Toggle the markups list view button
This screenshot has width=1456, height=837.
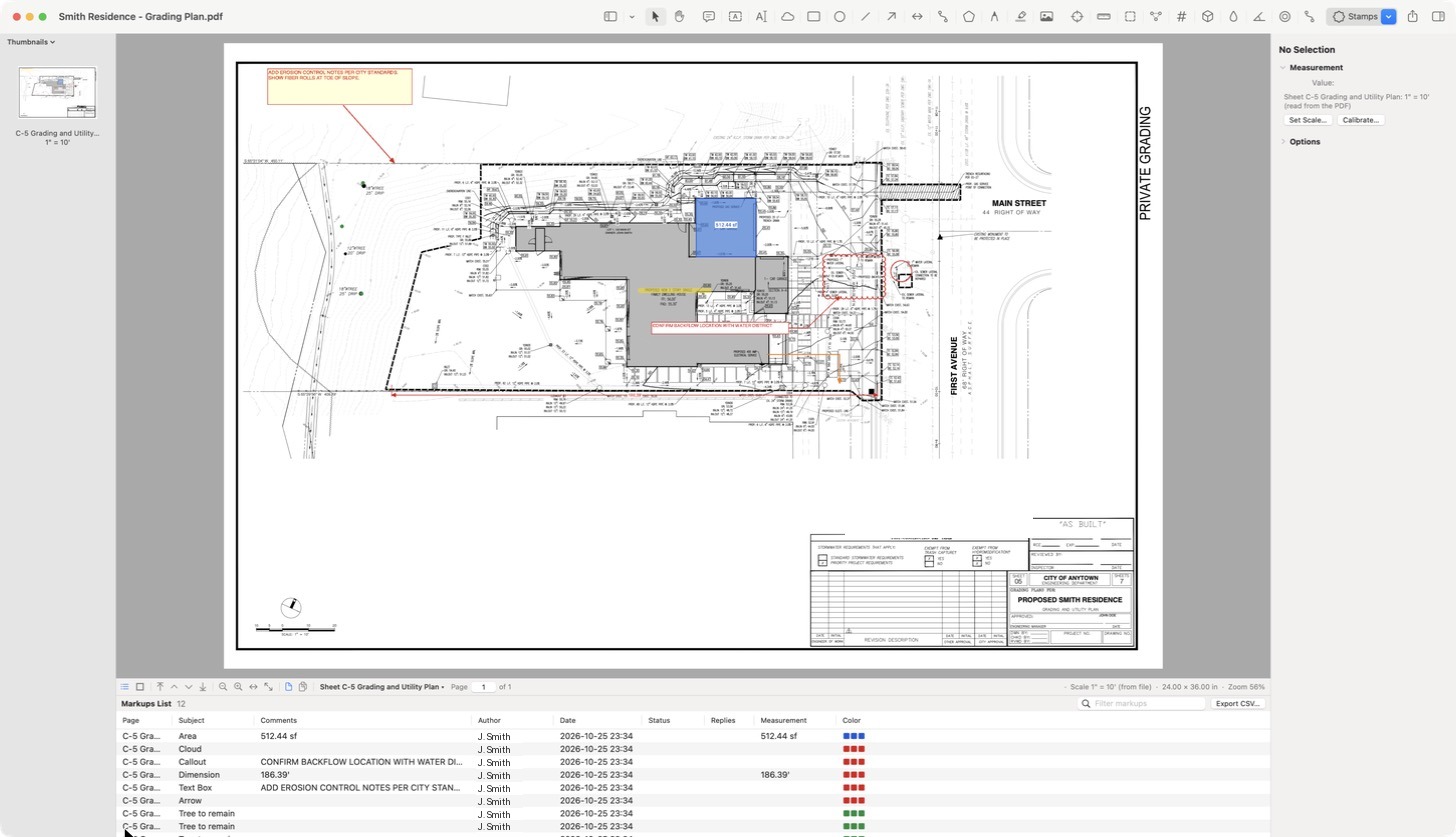tap(125, 687)
